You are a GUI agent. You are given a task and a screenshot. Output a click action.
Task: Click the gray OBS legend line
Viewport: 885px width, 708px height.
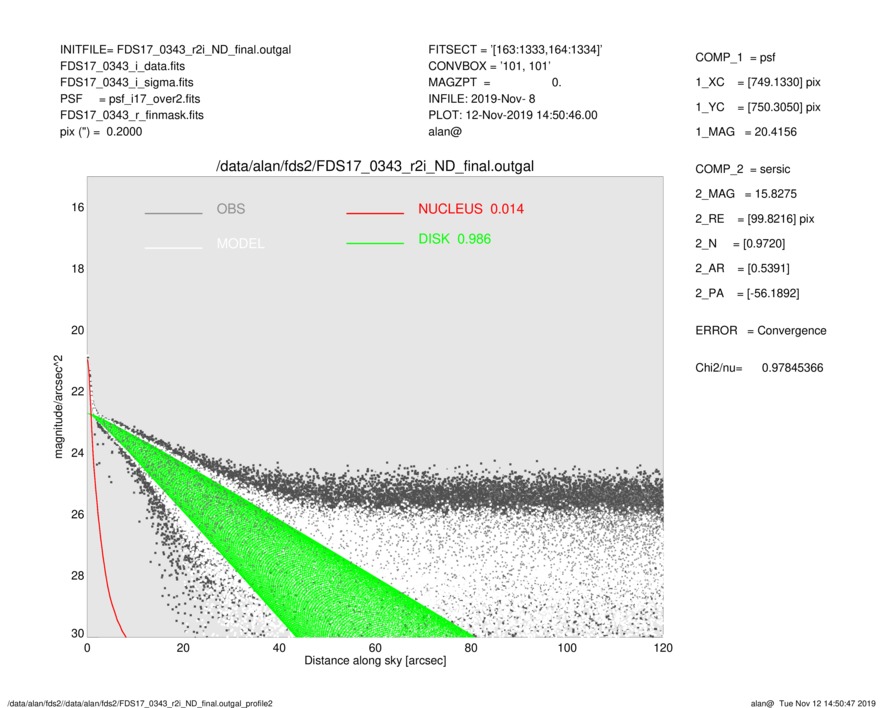(x=173, y=213)
